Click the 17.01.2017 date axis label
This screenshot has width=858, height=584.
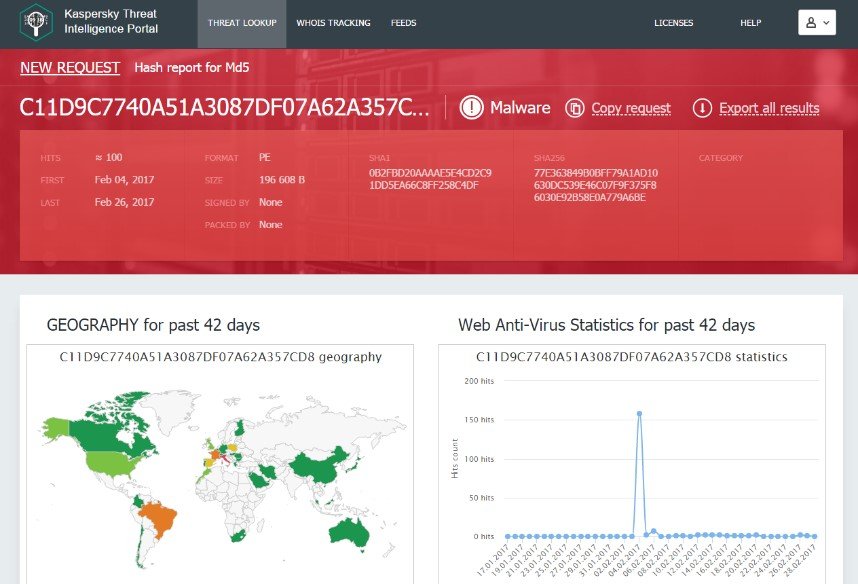[493, 559]
